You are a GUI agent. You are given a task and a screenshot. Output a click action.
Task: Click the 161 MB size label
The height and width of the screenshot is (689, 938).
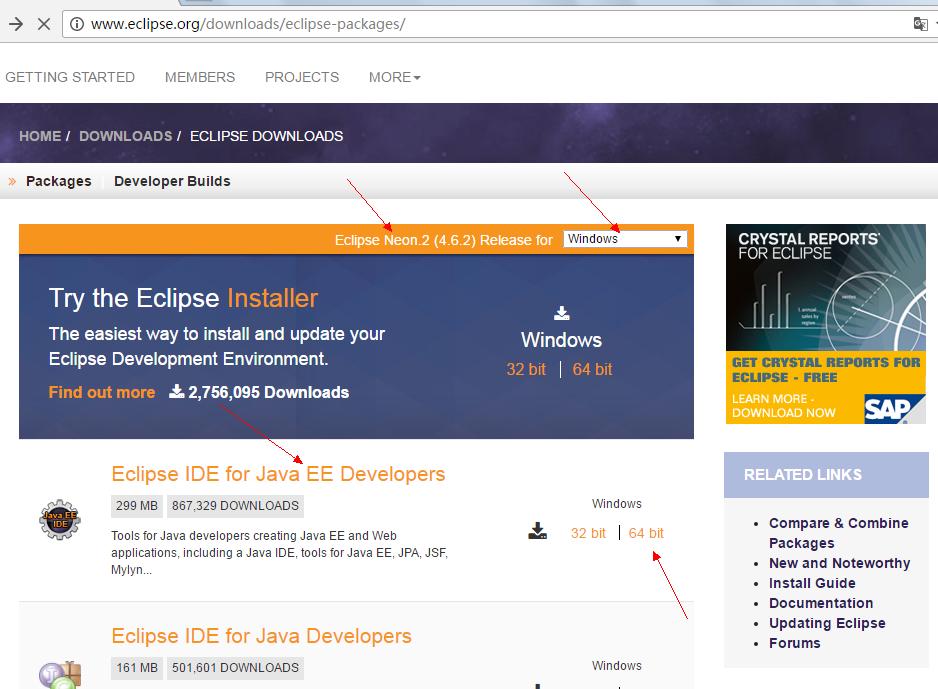pyautogui.click(x=137, y=668)
